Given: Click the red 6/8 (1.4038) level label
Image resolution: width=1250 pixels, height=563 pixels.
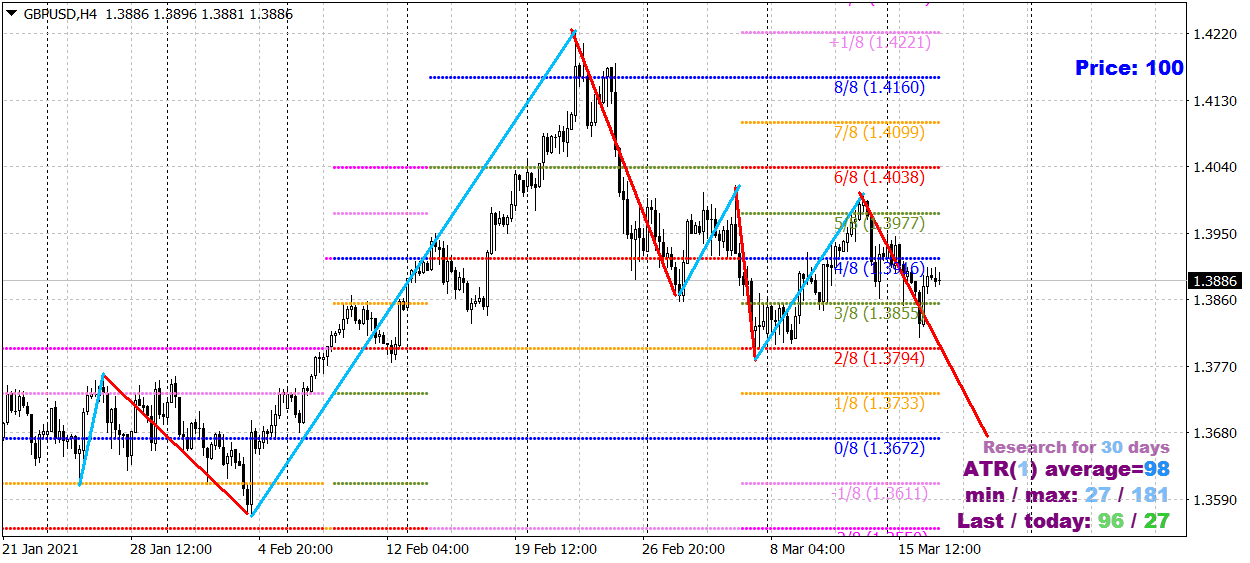Looking at the screenshot, I should pos(879,177).
